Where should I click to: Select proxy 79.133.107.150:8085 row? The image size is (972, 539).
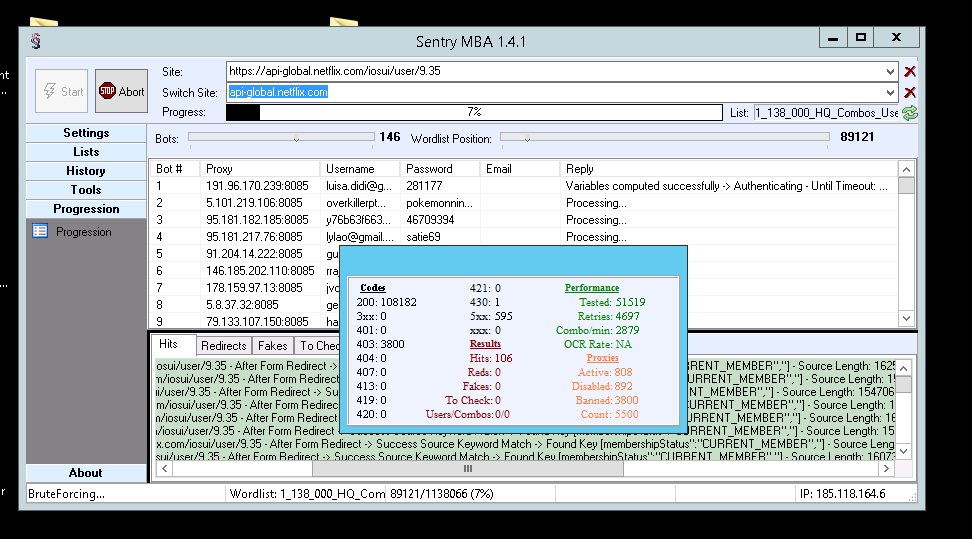[245, 321]
